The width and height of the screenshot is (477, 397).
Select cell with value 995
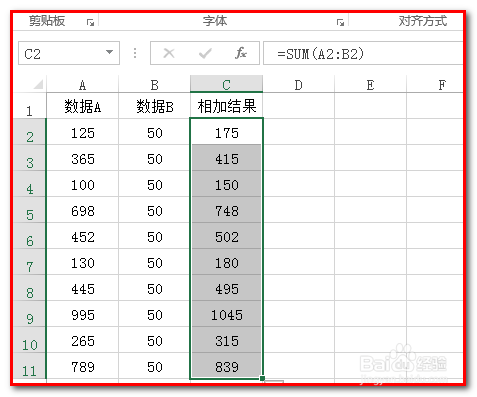tap(82, 314)
